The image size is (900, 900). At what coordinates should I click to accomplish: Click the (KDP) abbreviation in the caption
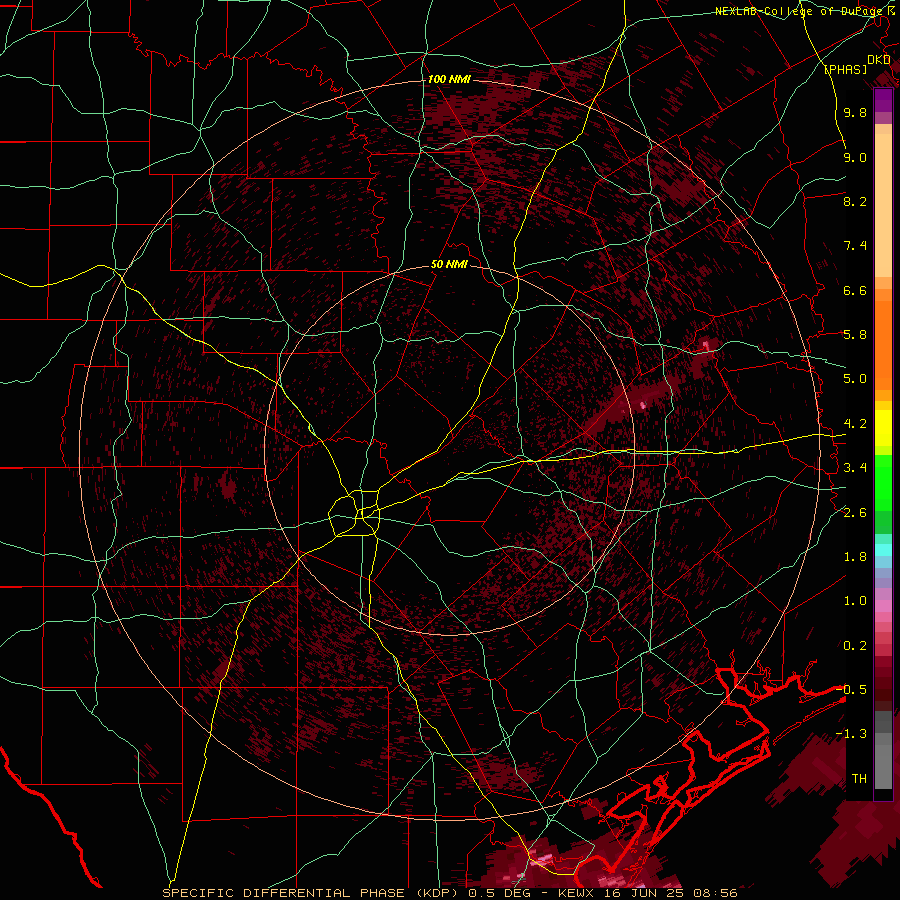439,893
